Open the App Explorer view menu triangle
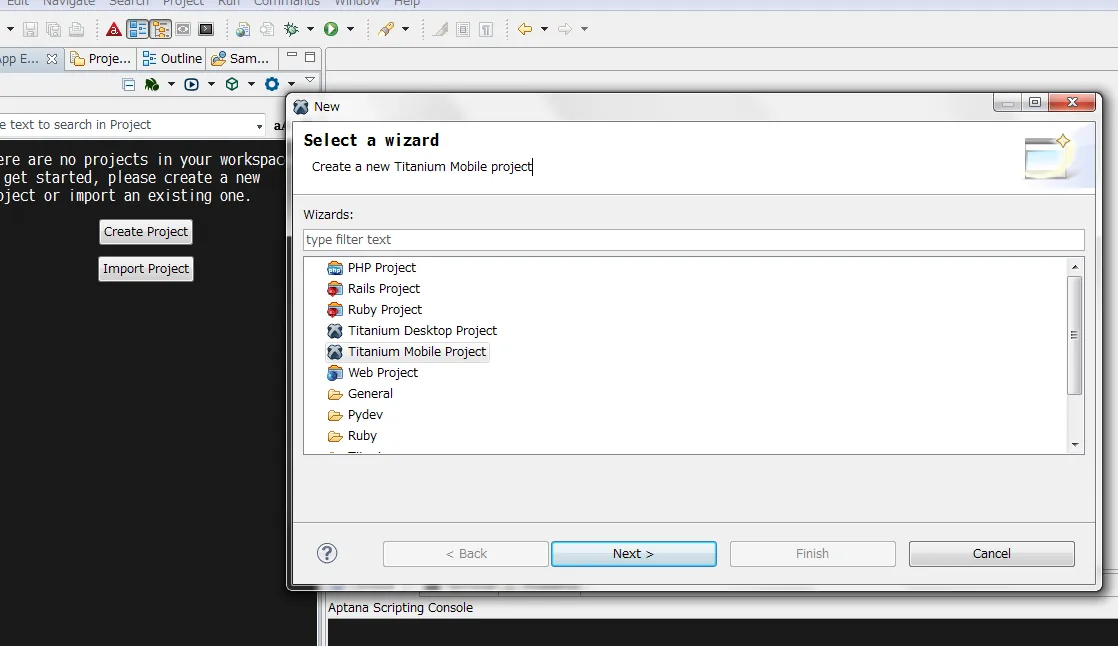1118x646 pixels. click(310, 80)
